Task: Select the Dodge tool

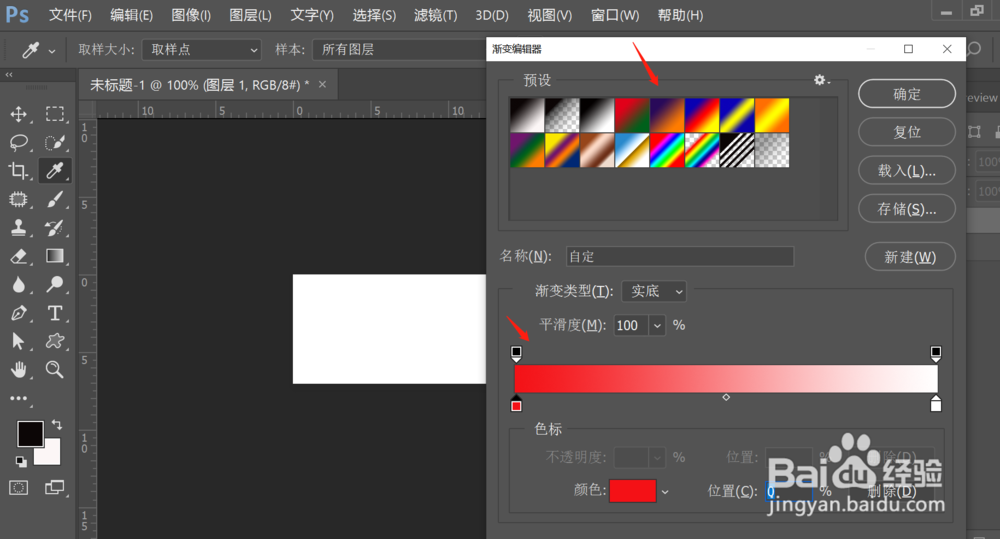Action: 55,284
